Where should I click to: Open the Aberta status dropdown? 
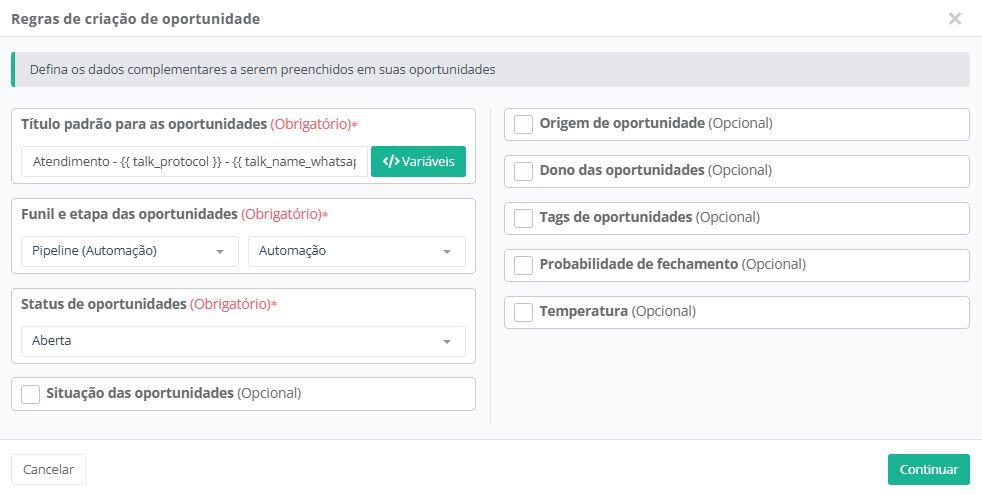coord(242,341)
